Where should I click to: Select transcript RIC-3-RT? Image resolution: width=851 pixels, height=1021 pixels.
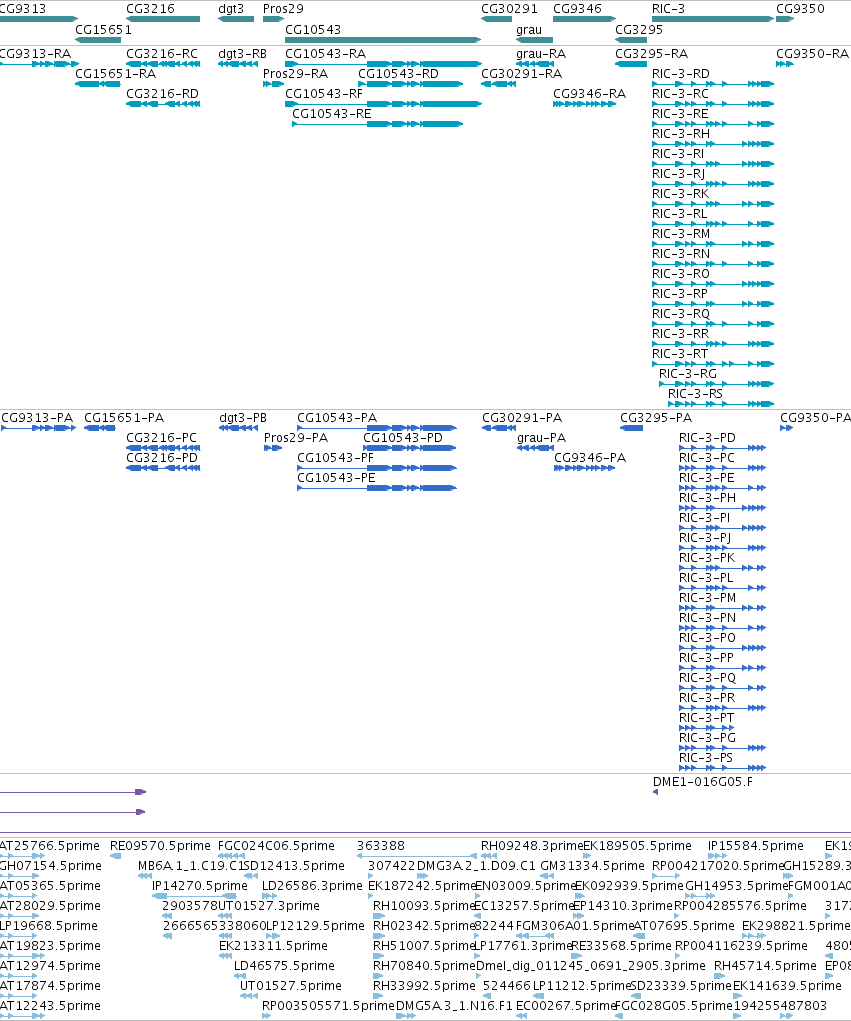(x=680, y=354)
